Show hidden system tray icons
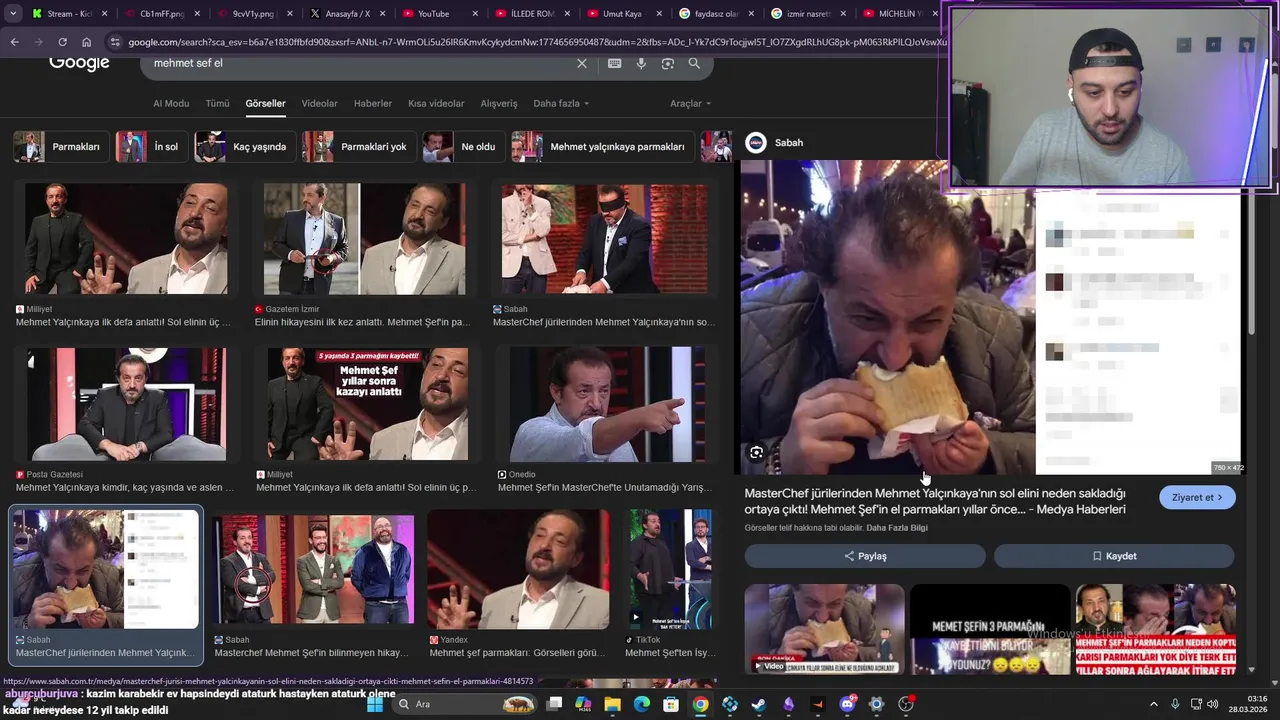 point(1153,704)
